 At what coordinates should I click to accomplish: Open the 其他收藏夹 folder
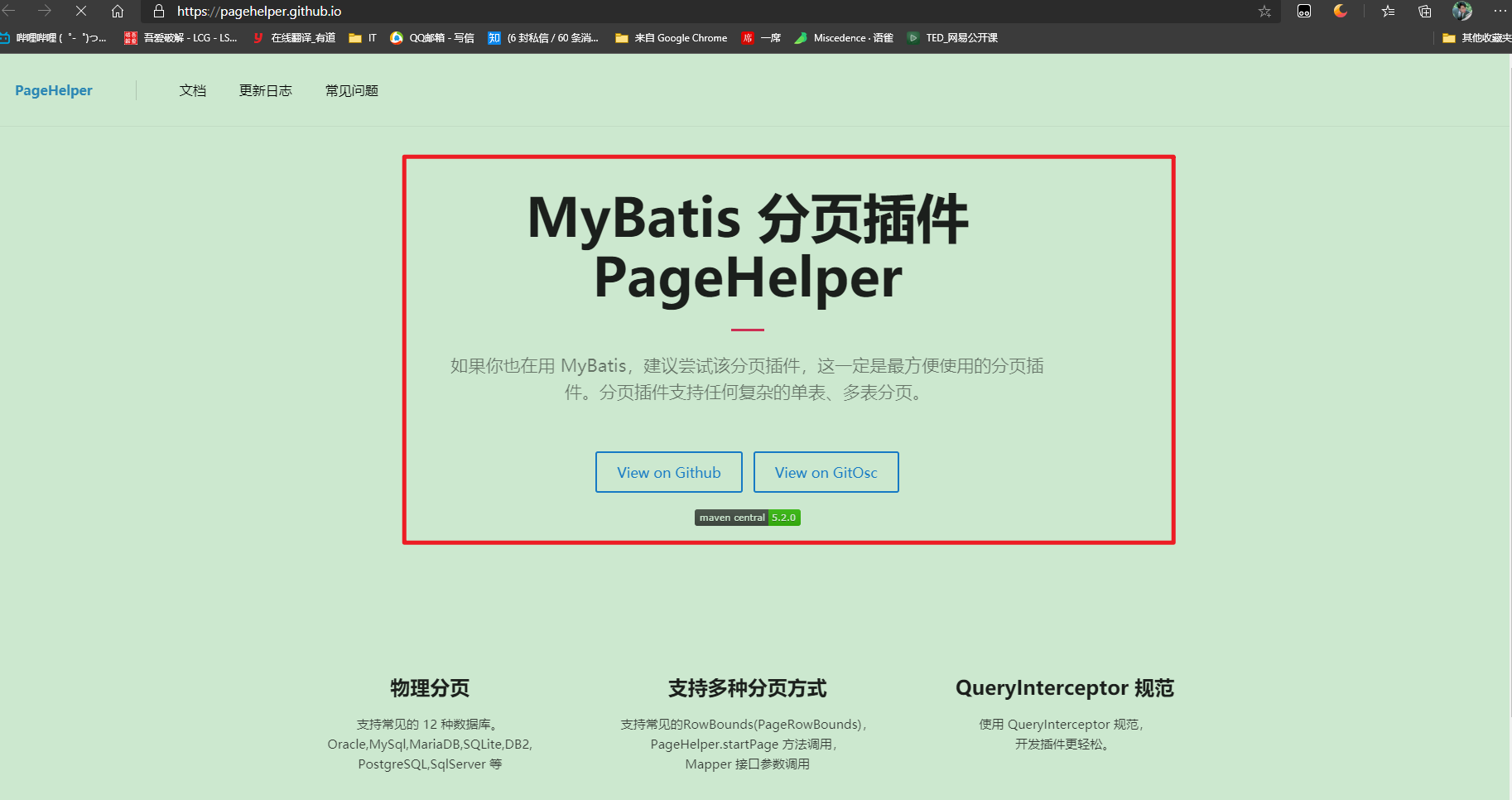pyautogui.click(x=1476, y=38)
